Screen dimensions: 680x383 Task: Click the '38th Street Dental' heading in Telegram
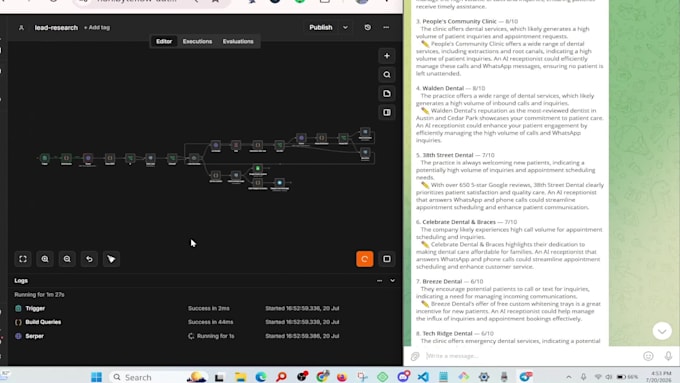(x=448, y=155)
